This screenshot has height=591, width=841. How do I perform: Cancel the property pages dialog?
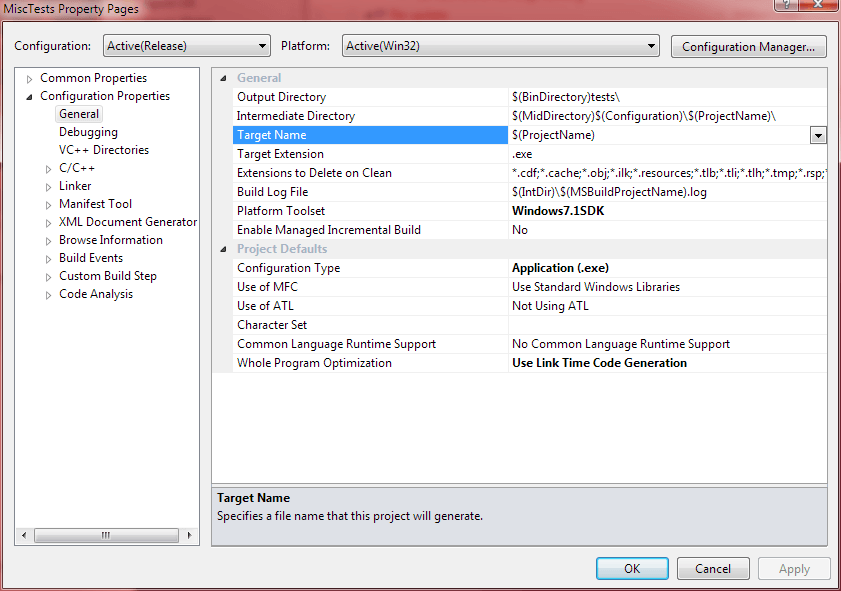click(712, 569)
